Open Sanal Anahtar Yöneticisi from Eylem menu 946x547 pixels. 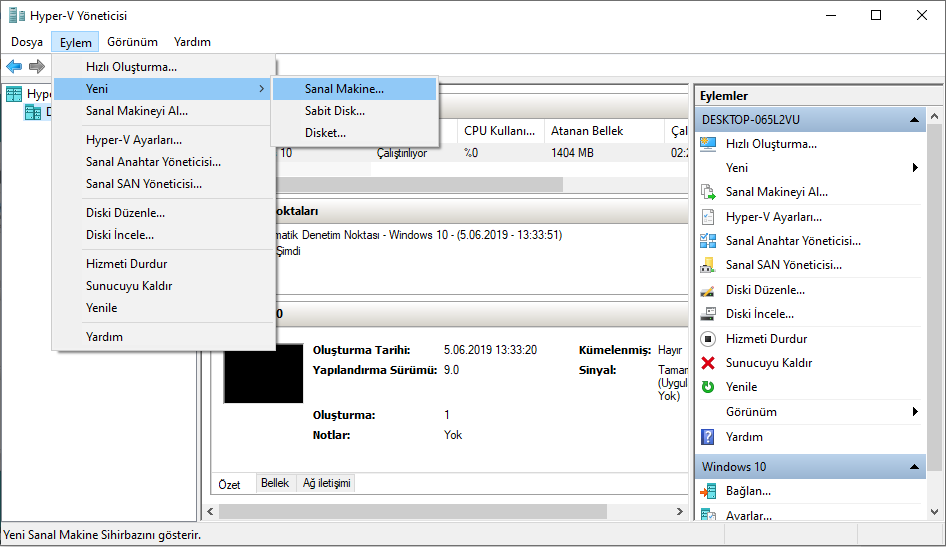pos(163,162)
